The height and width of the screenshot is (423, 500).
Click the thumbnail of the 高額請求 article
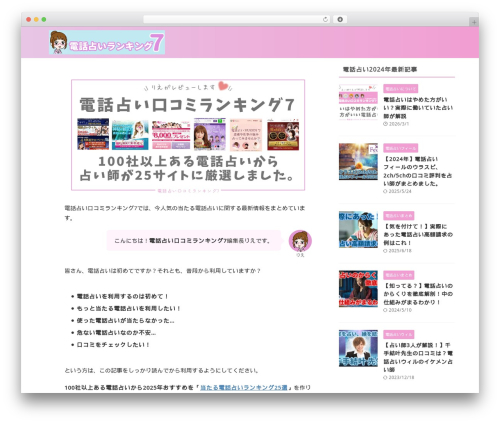click(x=358, y=229)
